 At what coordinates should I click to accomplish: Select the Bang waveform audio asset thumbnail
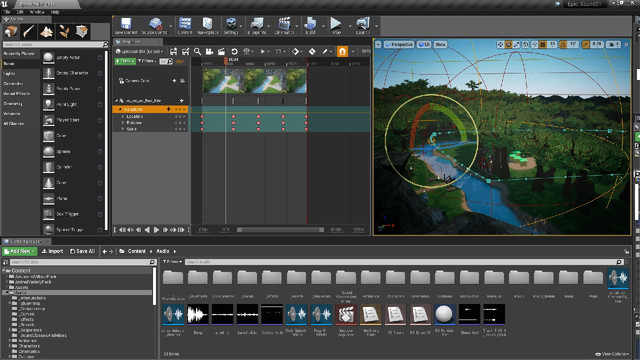198,314
